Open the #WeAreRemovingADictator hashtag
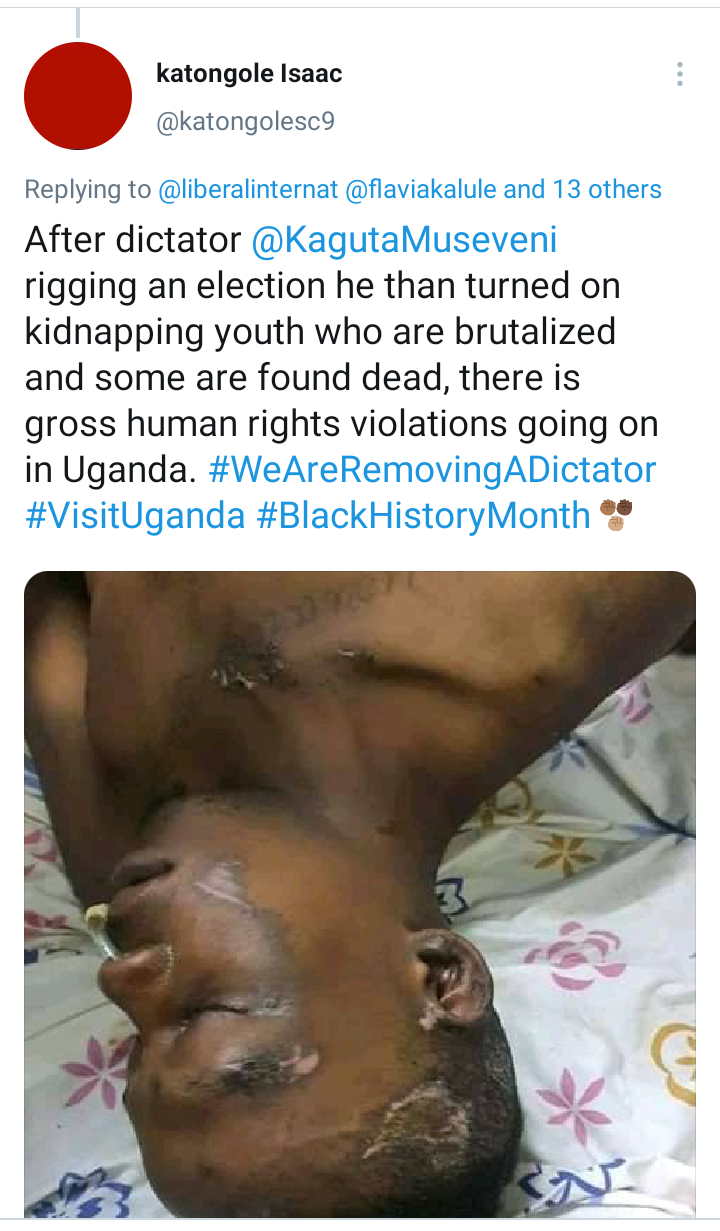720x1231 pixels. 433,469
